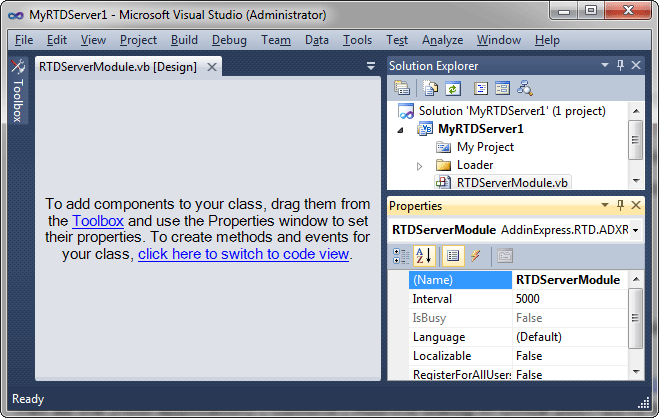The width and height of the screenshot is (659, 418).
Task: Click the Ready status bar text
Action: (x=28, y=399)
